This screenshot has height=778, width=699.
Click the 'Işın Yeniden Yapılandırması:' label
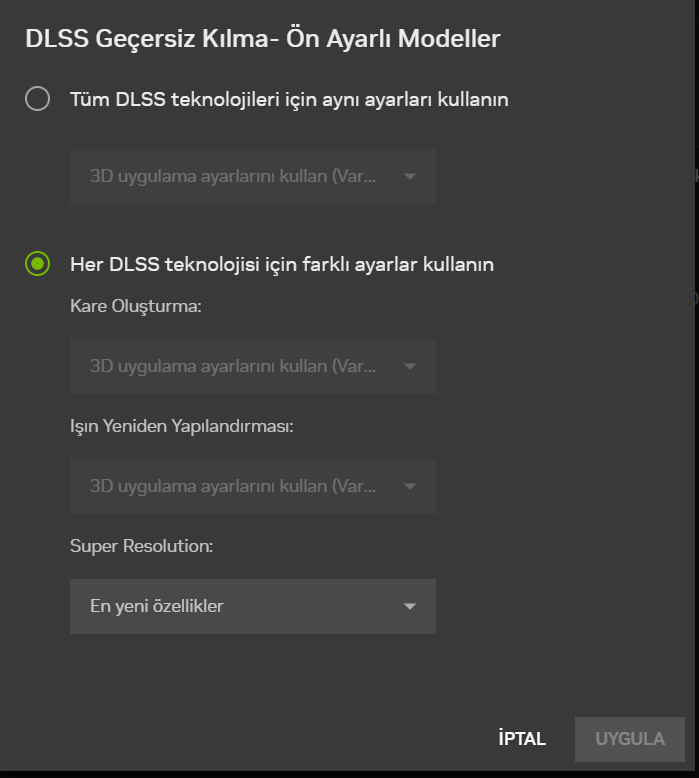[181, 426]
